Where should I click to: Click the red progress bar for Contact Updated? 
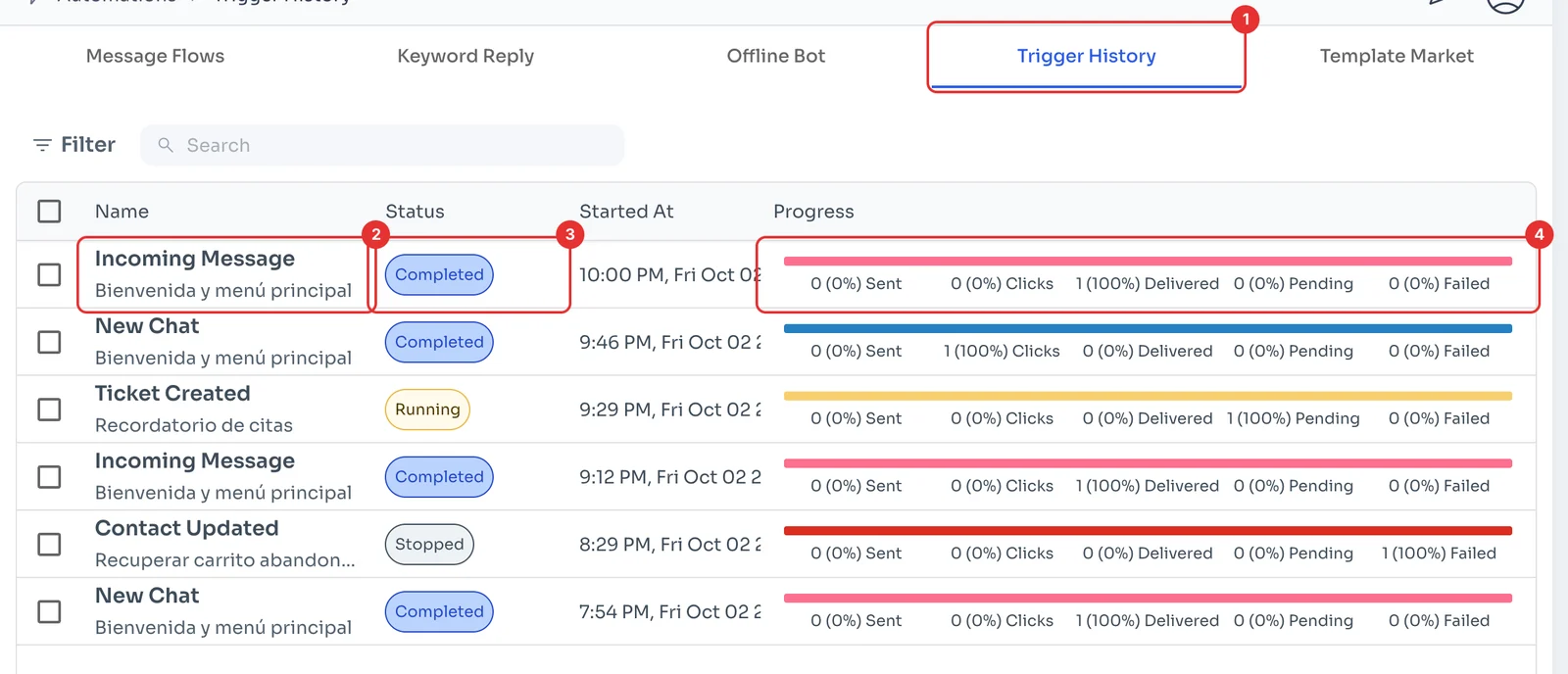[1148, 531]
